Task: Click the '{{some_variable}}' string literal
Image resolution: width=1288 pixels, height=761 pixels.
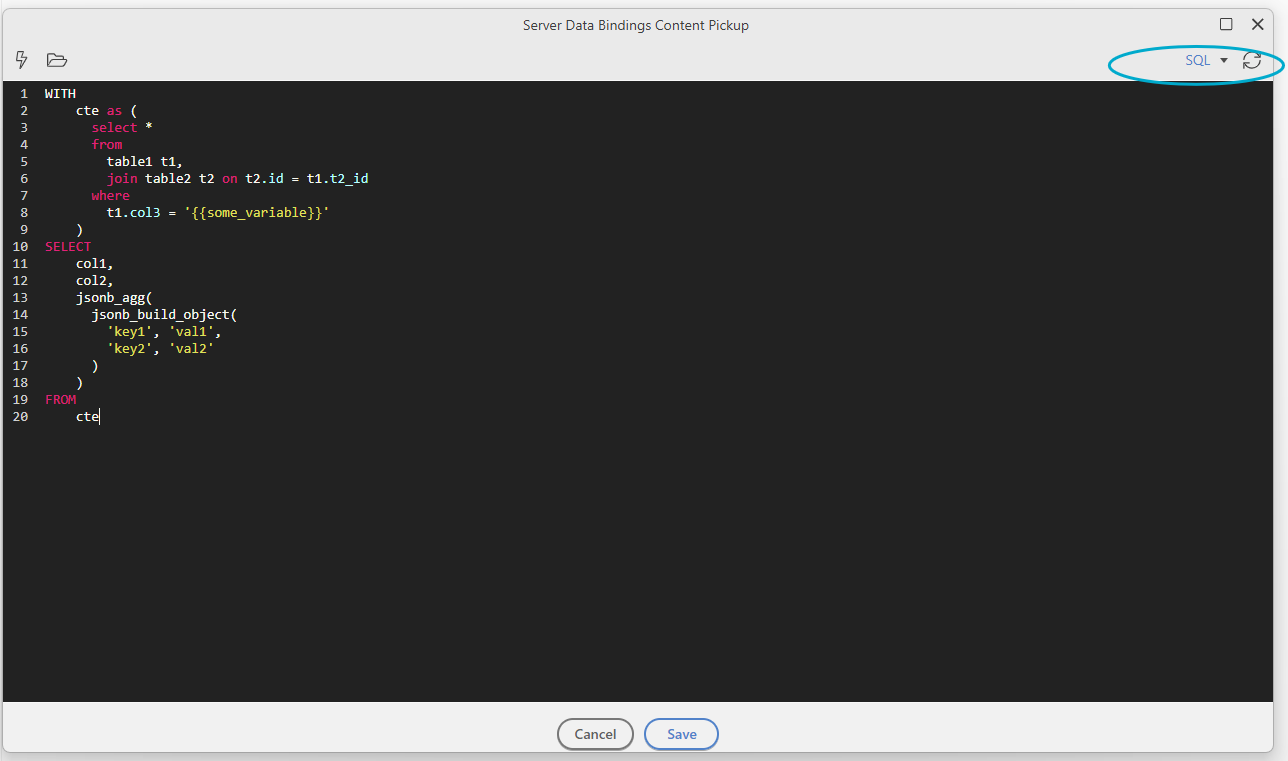Action: point(257,213)
